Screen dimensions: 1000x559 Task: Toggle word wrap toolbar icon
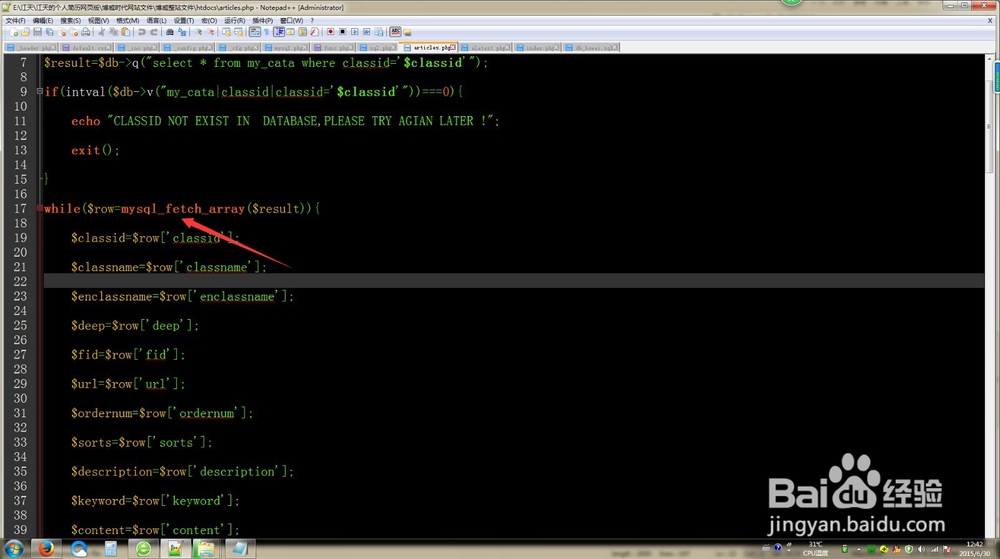pyautogui.click(x=254, y=32)
